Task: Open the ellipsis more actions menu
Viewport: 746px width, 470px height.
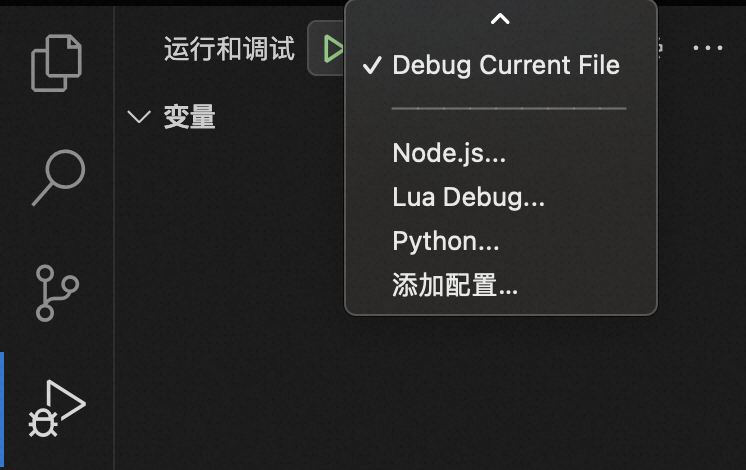Action: [707, 48]
